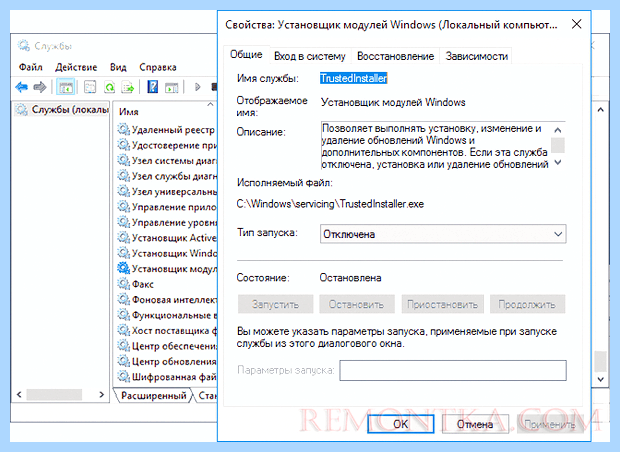
Task: Click gear icon beside Узел универсальны
Action: point(123,191)
